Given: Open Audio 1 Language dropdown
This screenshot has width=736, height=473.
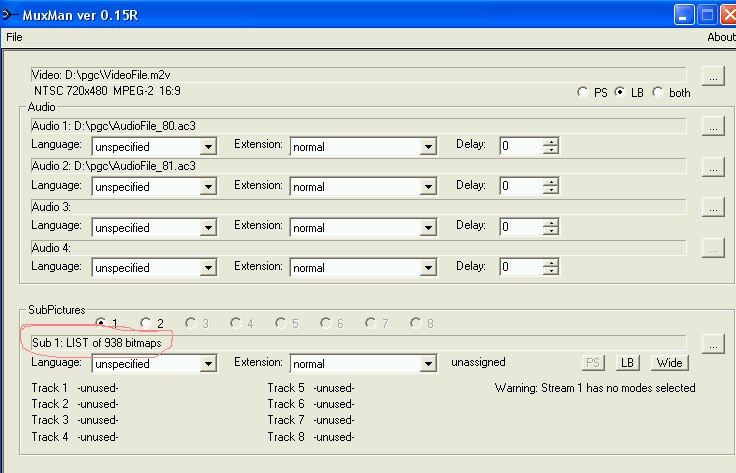Looking at the screenshot, I should coord(208,146).
